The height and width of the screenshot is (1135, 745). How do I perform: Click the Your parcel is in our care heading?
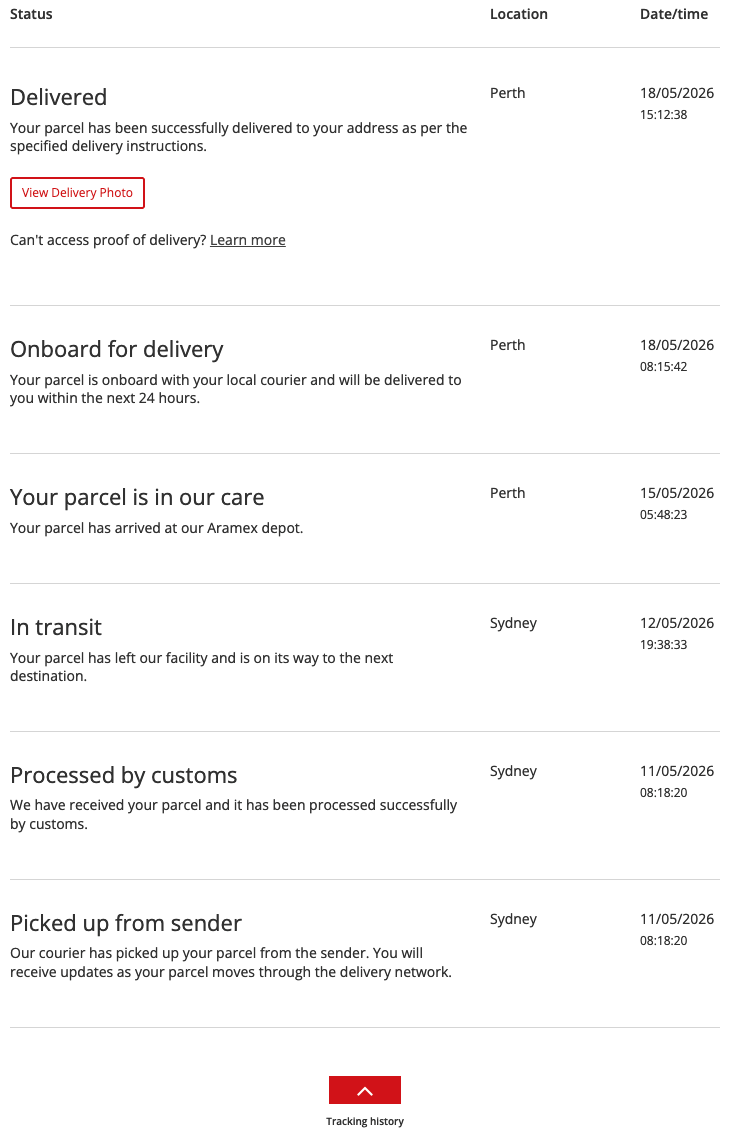pos(137,497)
